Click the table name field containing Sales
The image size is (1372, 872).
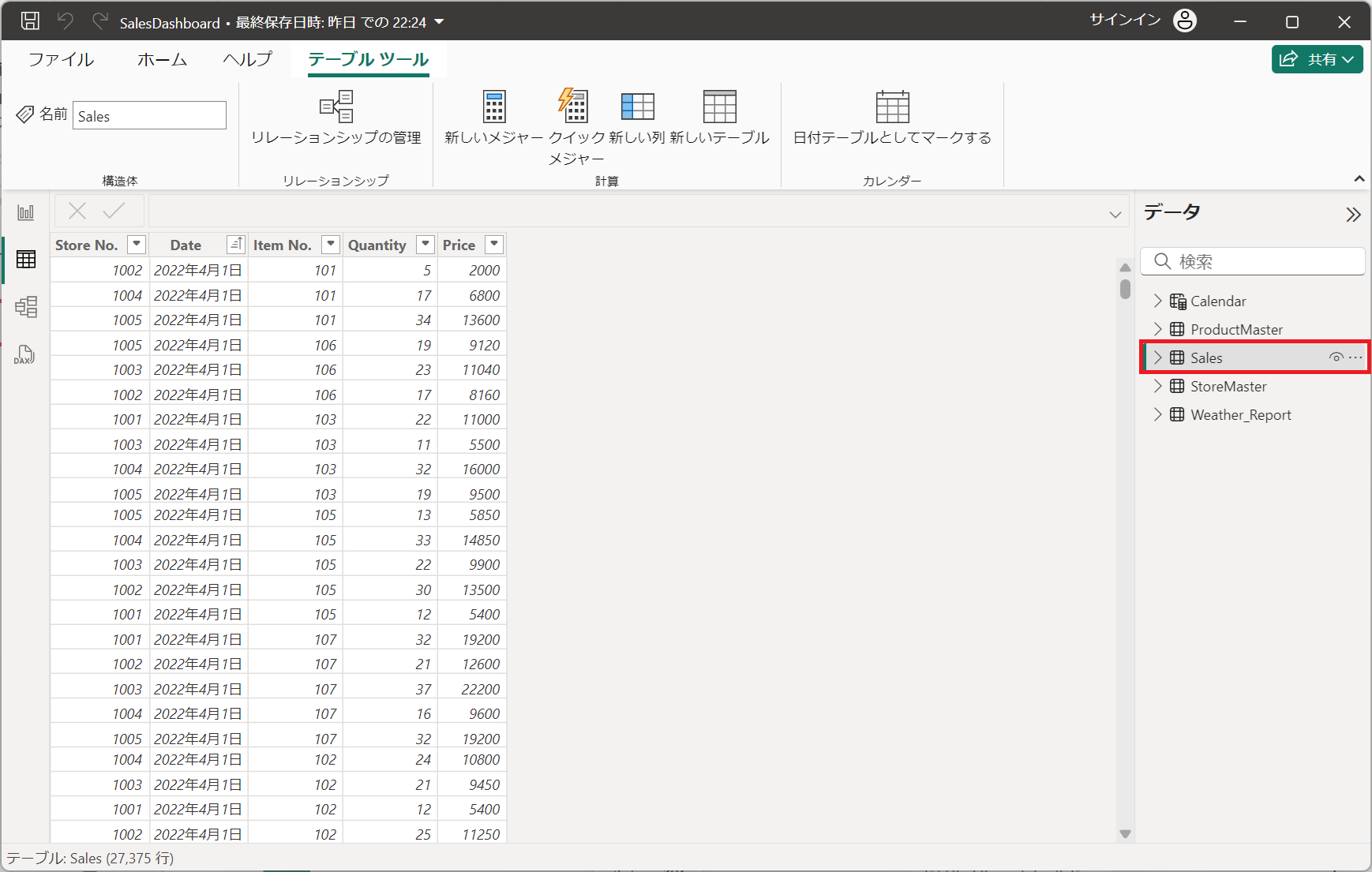[149, 116]
